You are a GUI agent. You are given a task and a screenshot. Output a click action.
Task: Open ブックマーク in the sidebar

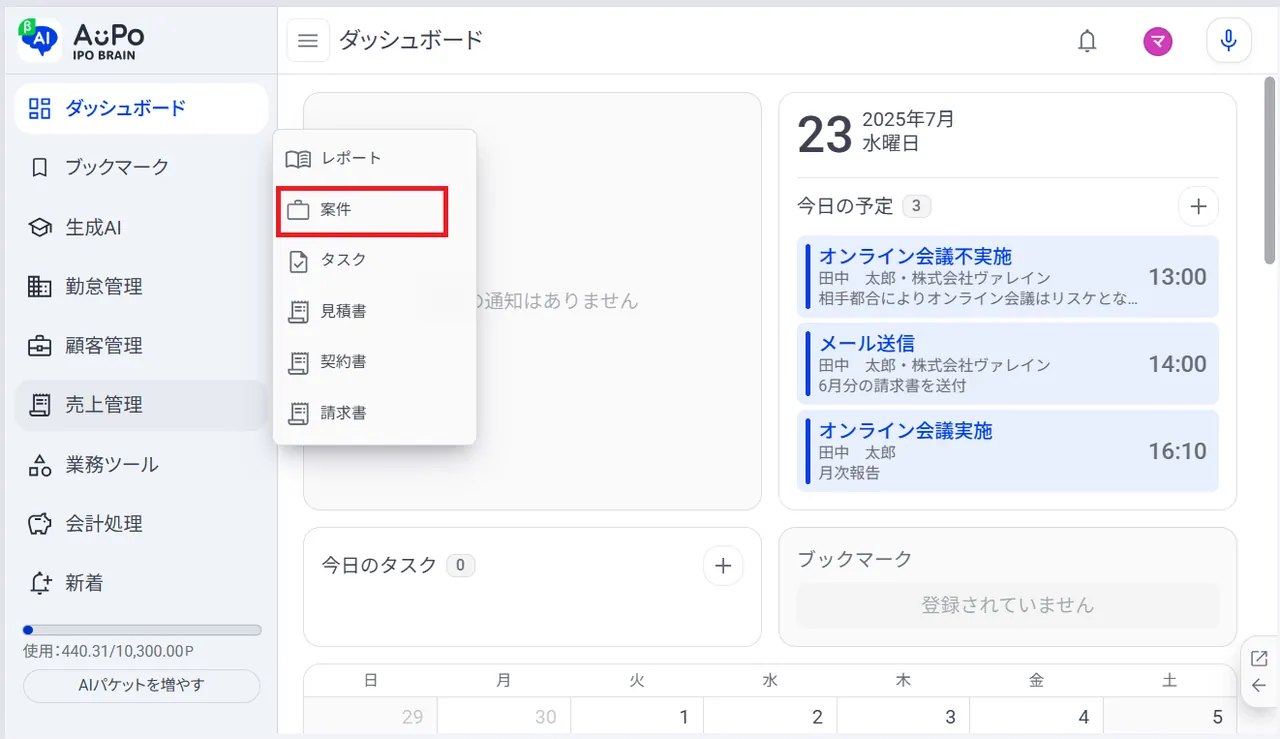141,167
